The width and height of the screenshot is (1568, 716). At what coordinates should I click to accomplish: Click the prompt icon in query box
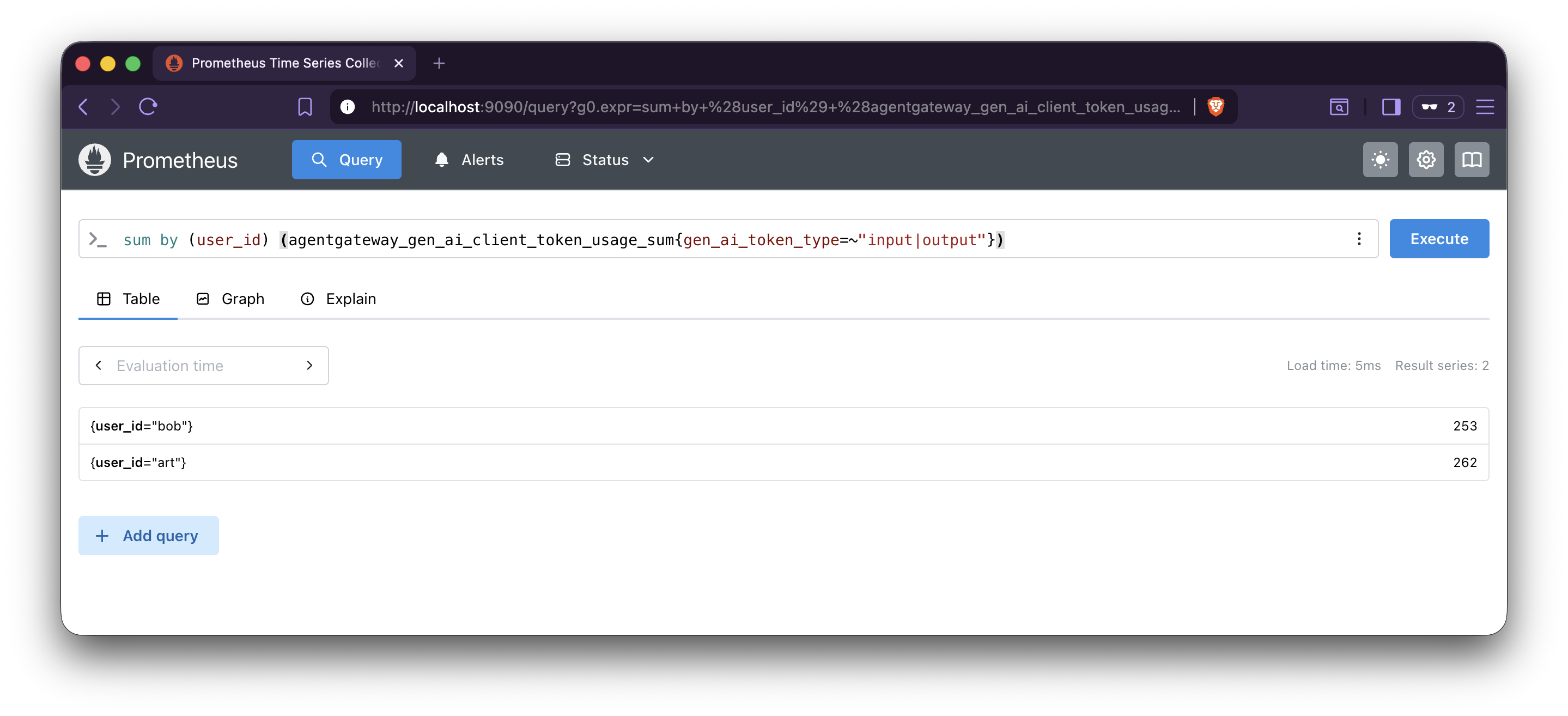pos(98,239)
